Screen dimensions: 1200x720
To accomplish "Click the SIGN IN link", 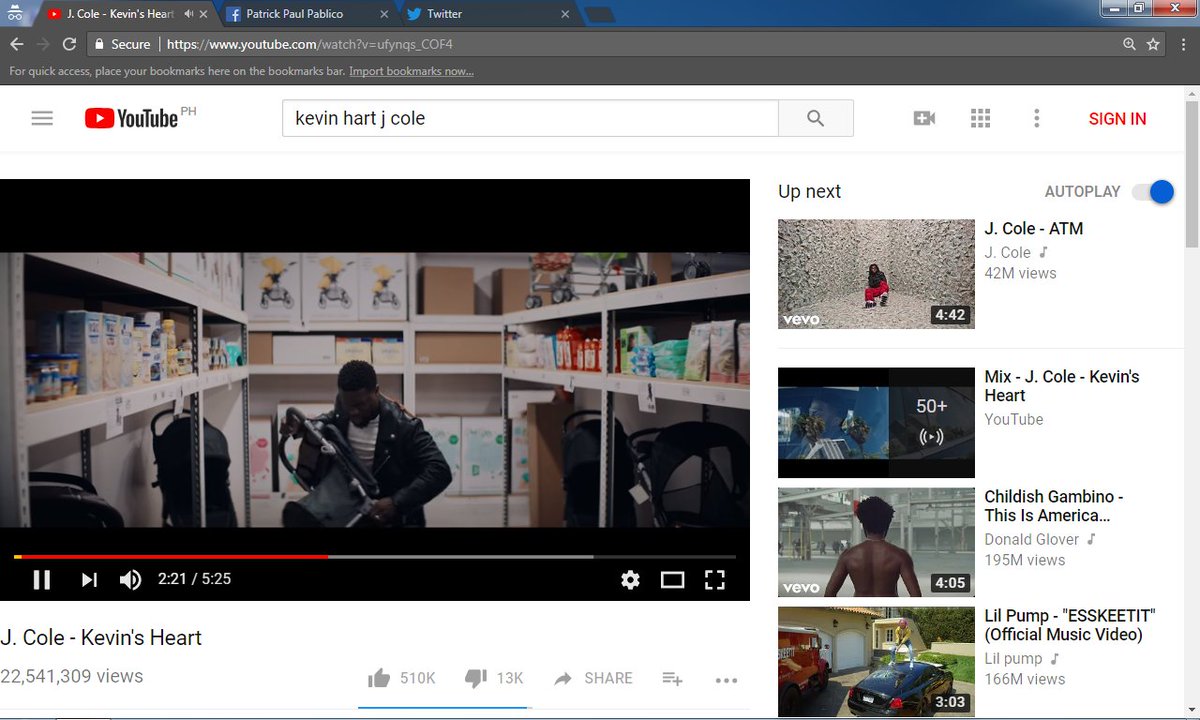I will tap(1117, 118).
